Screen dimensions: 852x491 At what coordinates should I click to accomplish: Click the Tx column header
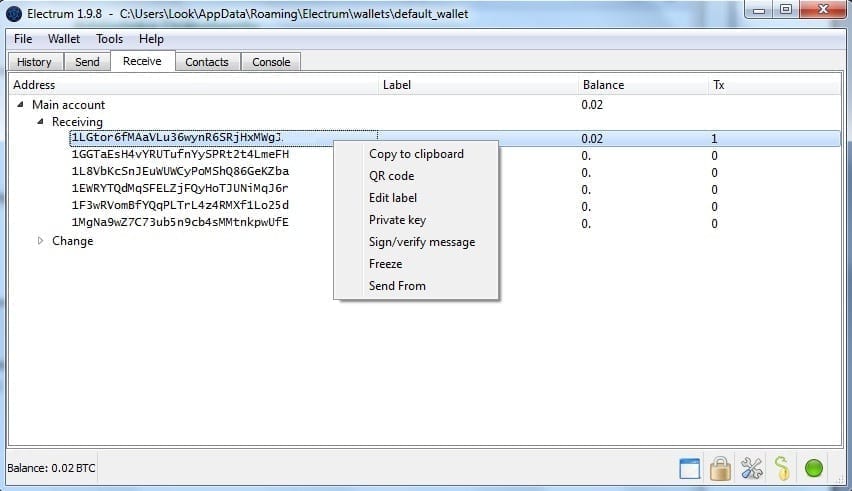pyautogui.click(x=774, y=85)
